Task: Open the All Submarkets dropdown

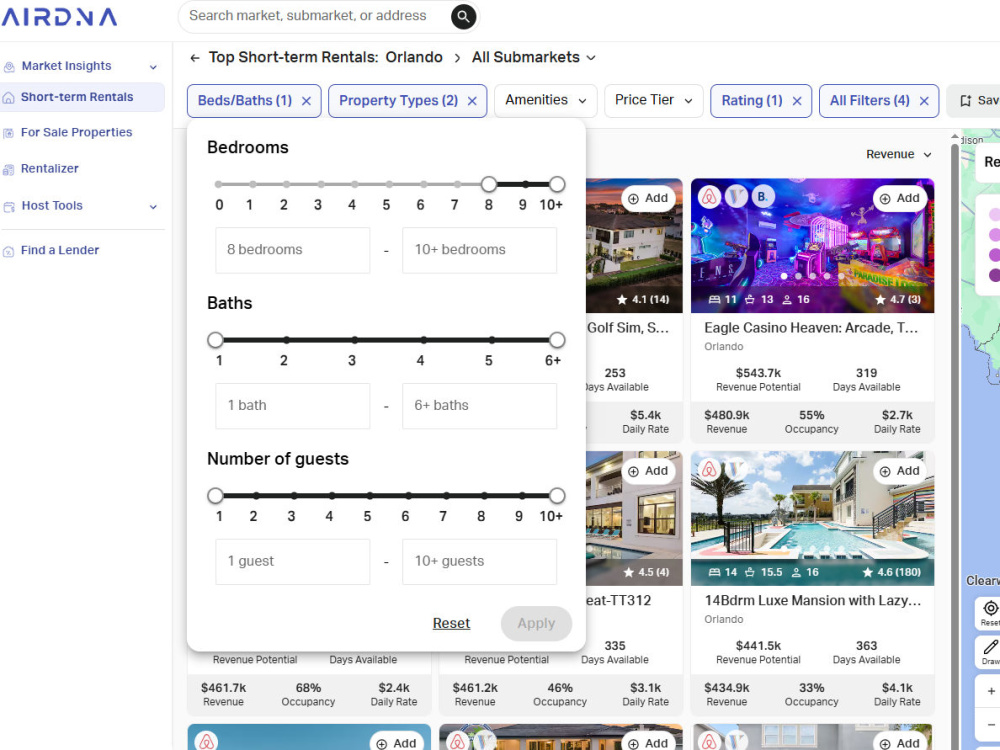Action: (534, 57)
